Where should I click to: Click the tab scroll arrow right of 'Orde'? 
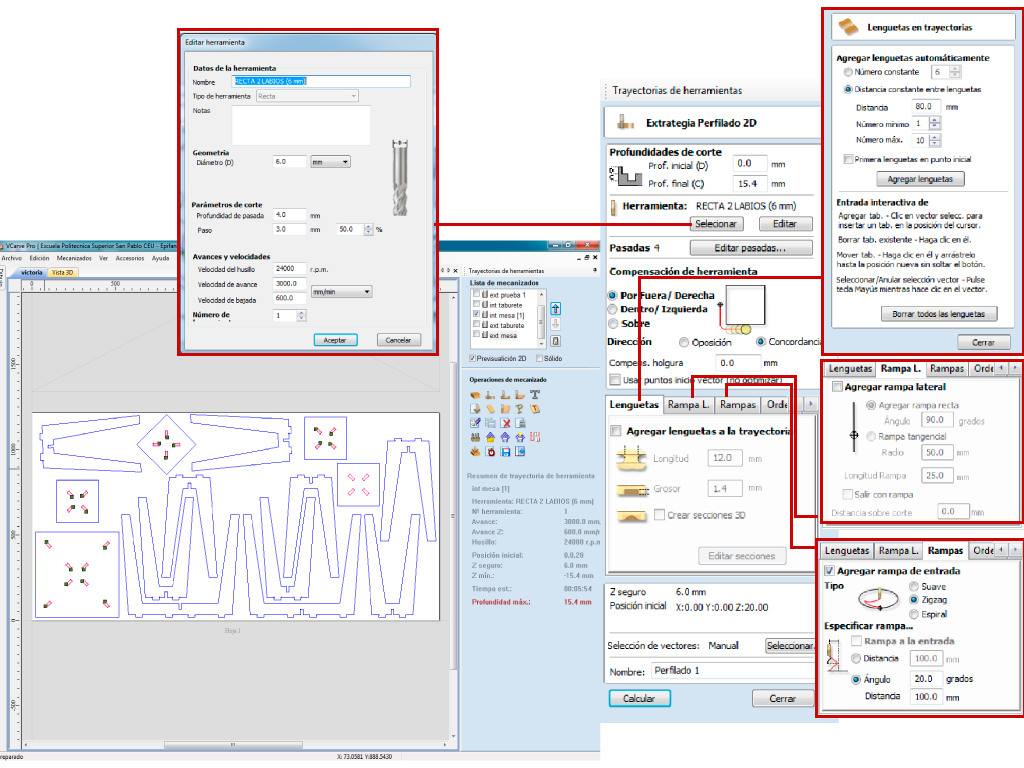click(810, 404)
